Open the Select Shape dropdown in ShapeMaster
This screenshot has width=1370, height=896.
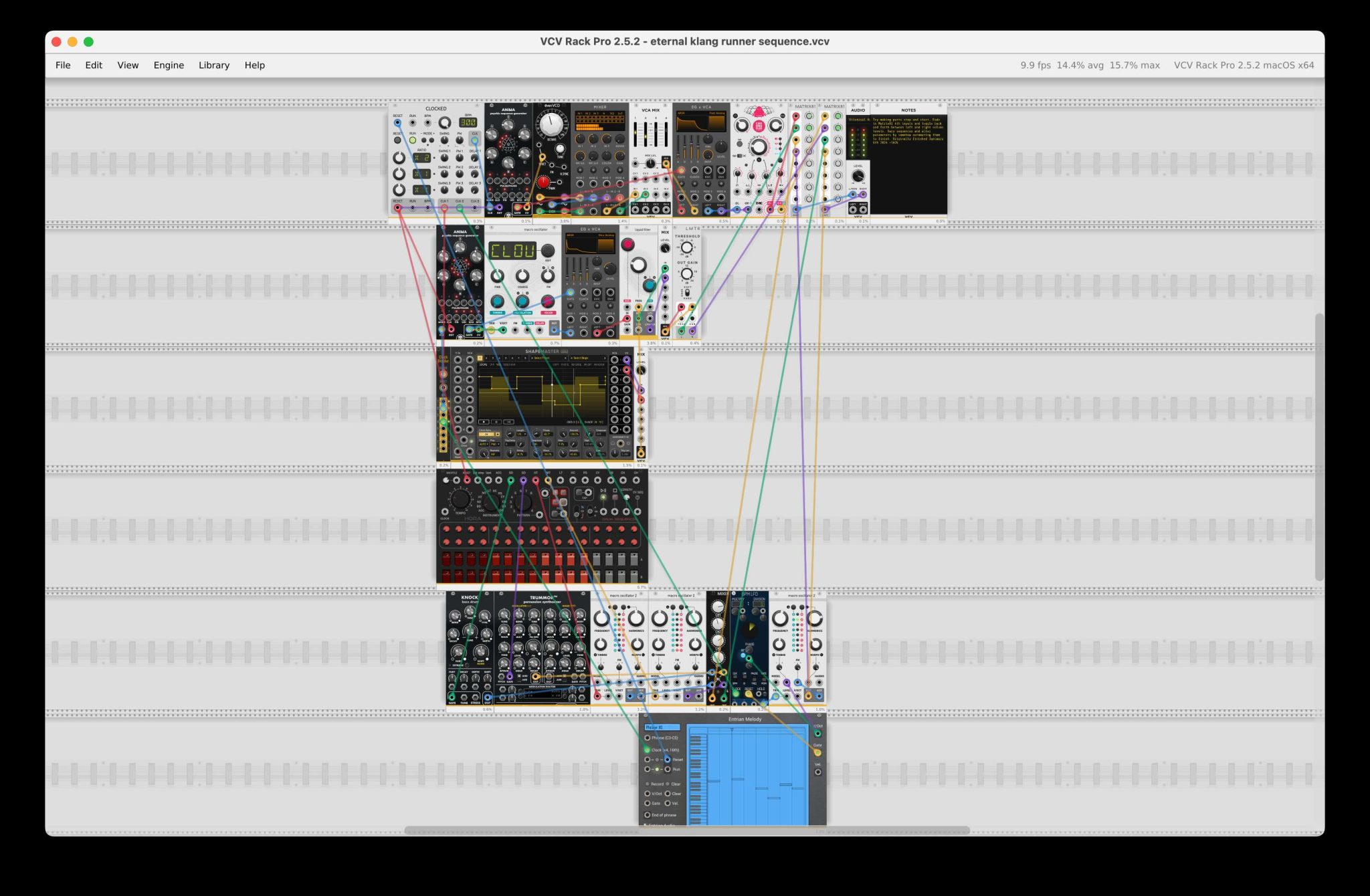click(588, 358)
